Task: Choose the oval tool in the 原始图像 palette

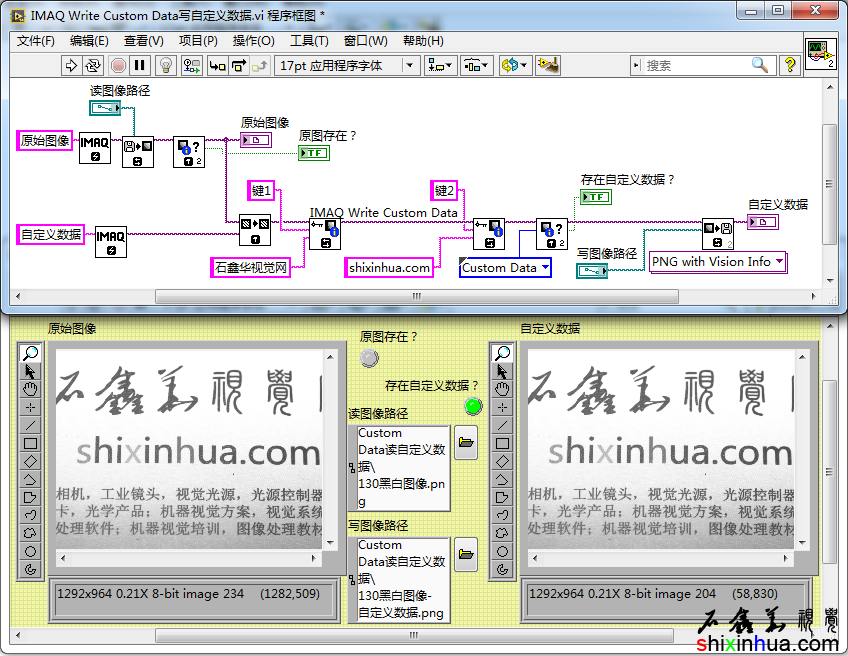Action: [30, 551]
